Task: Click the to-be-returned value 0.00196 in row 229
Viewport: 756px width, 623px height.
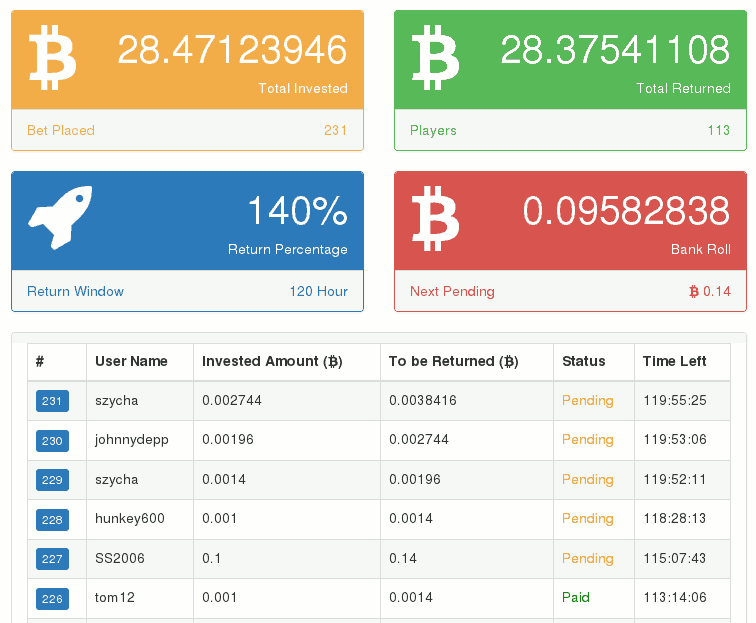Action: (x=415, y=480)
